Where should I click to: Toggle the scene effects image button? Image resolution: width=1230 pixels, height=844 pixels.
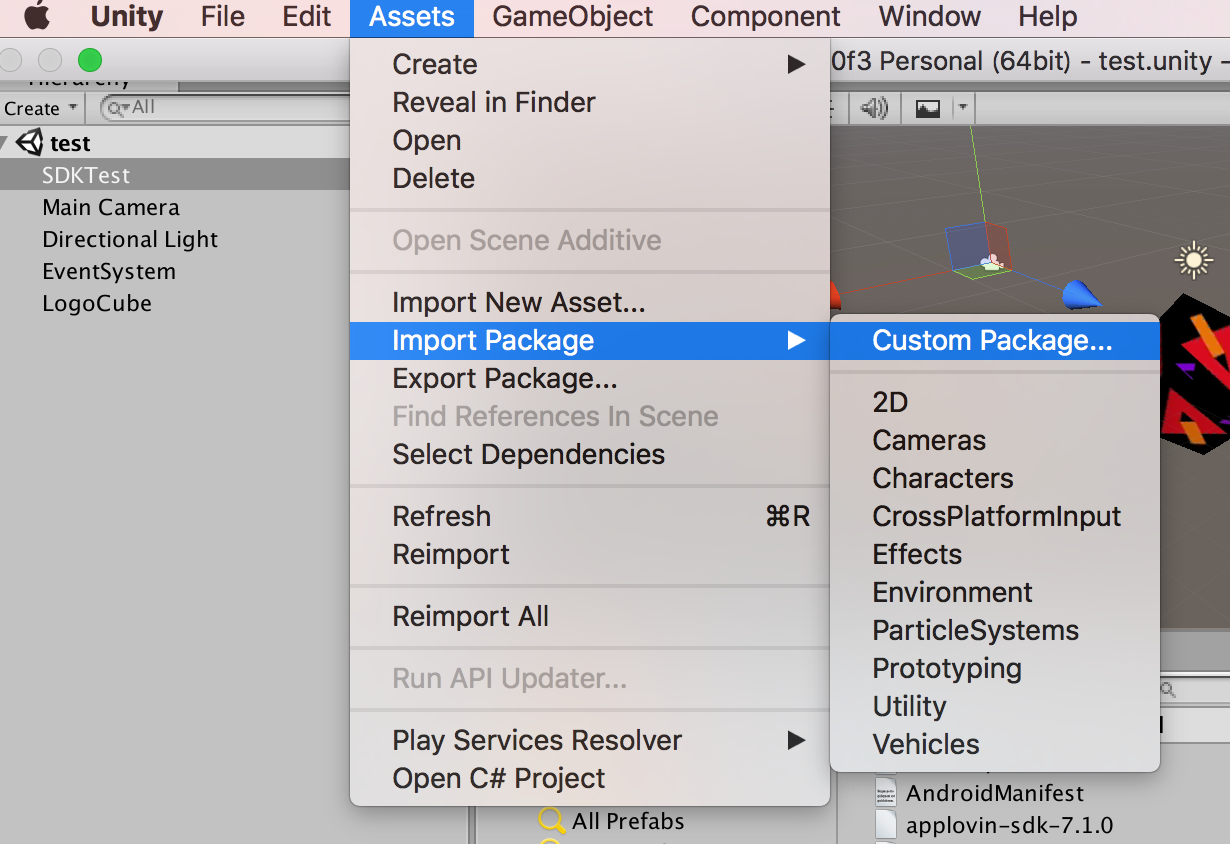pyautogui.click(x=928, y=108)
